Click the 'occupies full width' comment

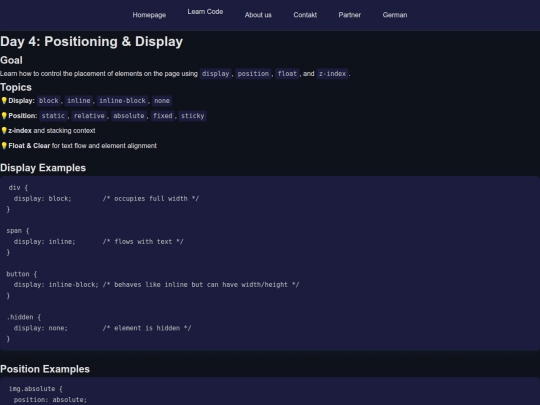(x=151, y=199)
